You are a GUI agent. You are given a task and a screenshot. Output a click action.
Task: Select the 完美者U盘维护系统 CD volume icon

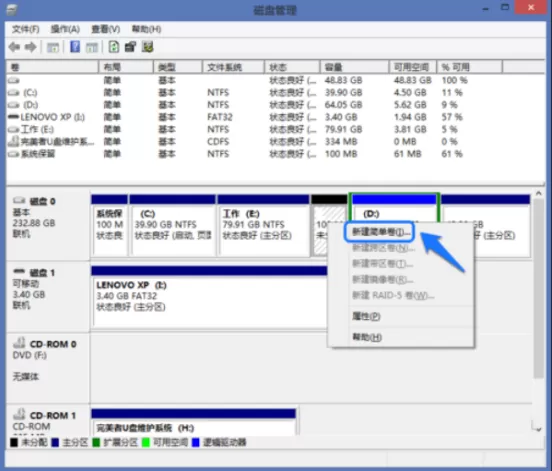point(14,142)
